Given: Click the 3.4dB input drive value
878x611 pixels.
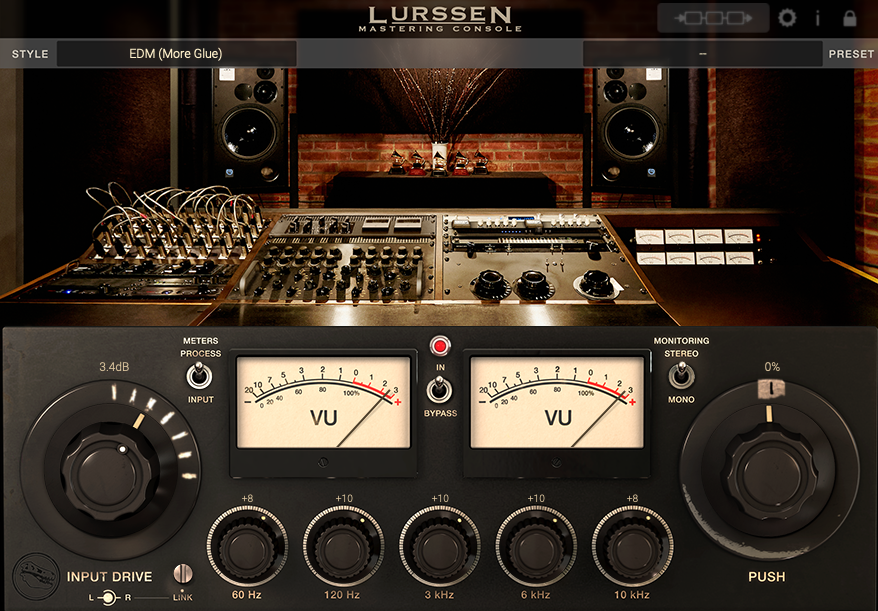Looking at the screenshot, I should (x=114, y=367).
